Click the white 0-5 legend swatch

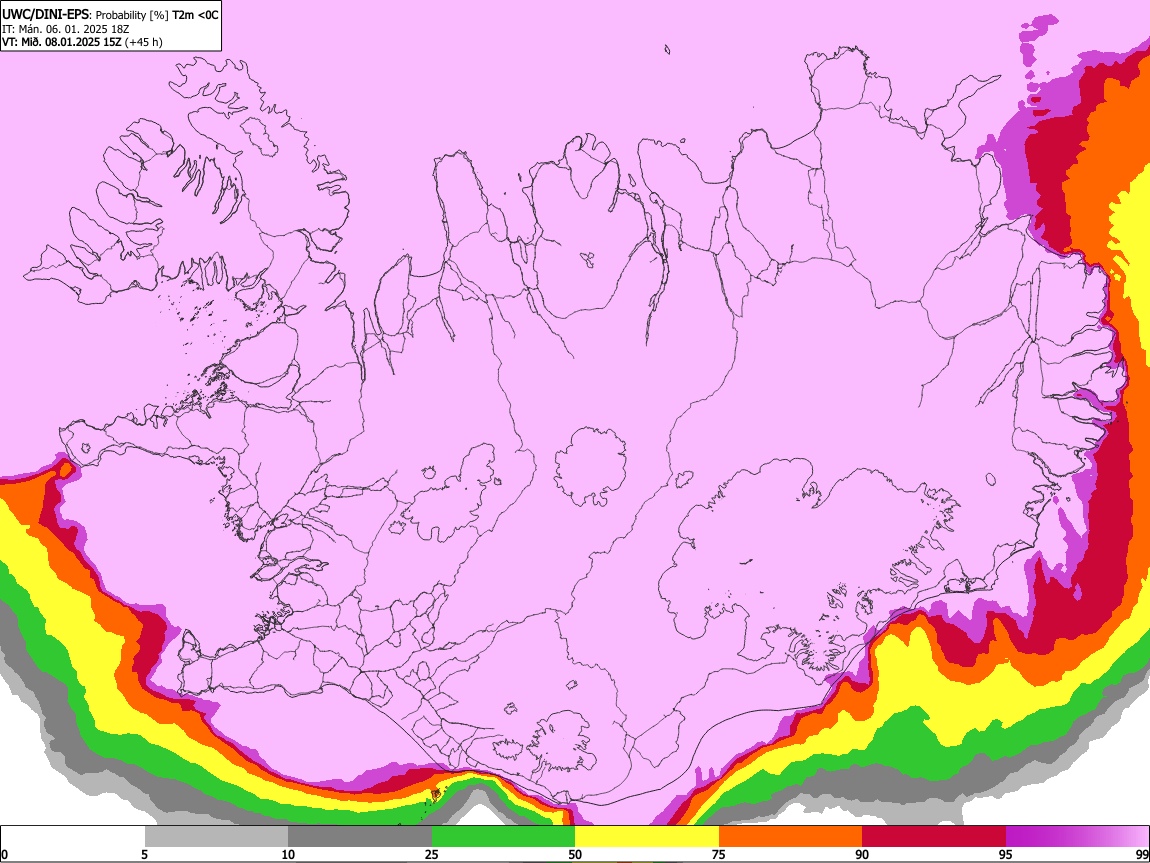click(73, 837)
